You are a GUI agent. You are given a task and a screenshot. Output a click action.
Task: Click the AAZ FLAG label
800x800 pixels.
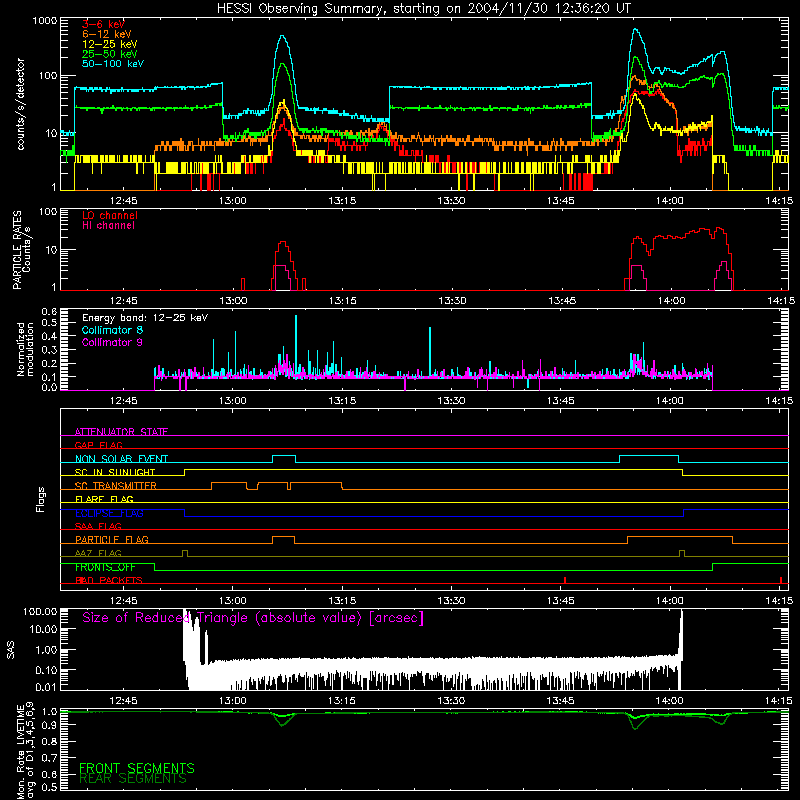[98, 553]
